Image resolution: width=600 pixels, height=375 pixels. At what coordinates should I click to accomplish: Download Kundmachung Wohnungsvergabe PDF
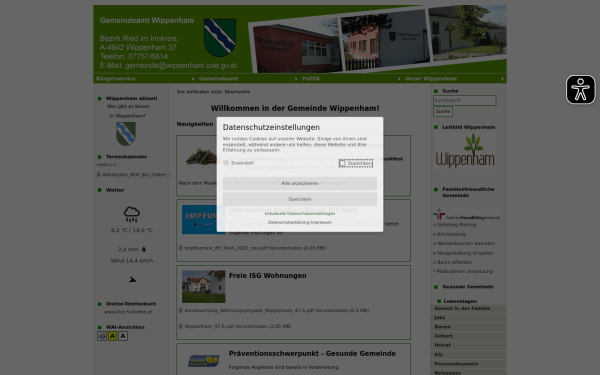click(x=277, y=310)
